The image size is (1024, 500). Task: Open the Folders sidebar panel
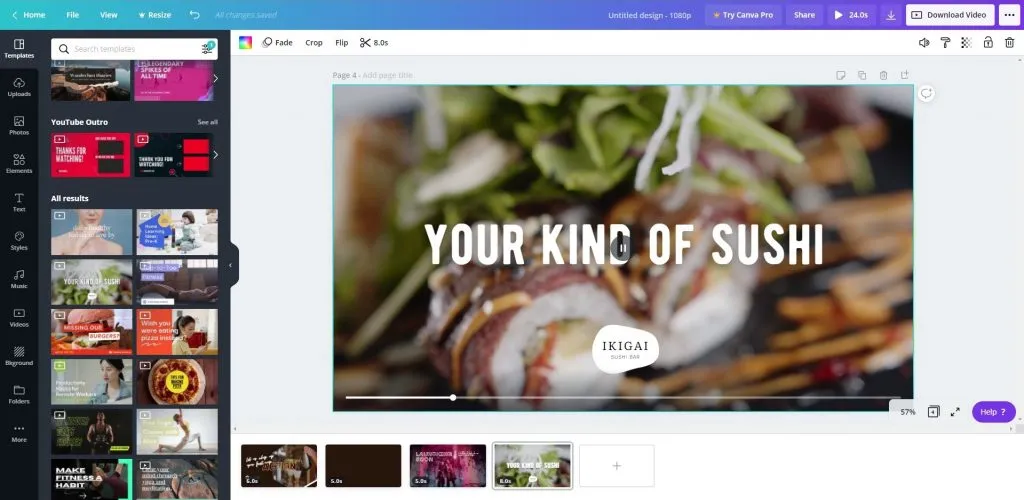tap(19, 395)
